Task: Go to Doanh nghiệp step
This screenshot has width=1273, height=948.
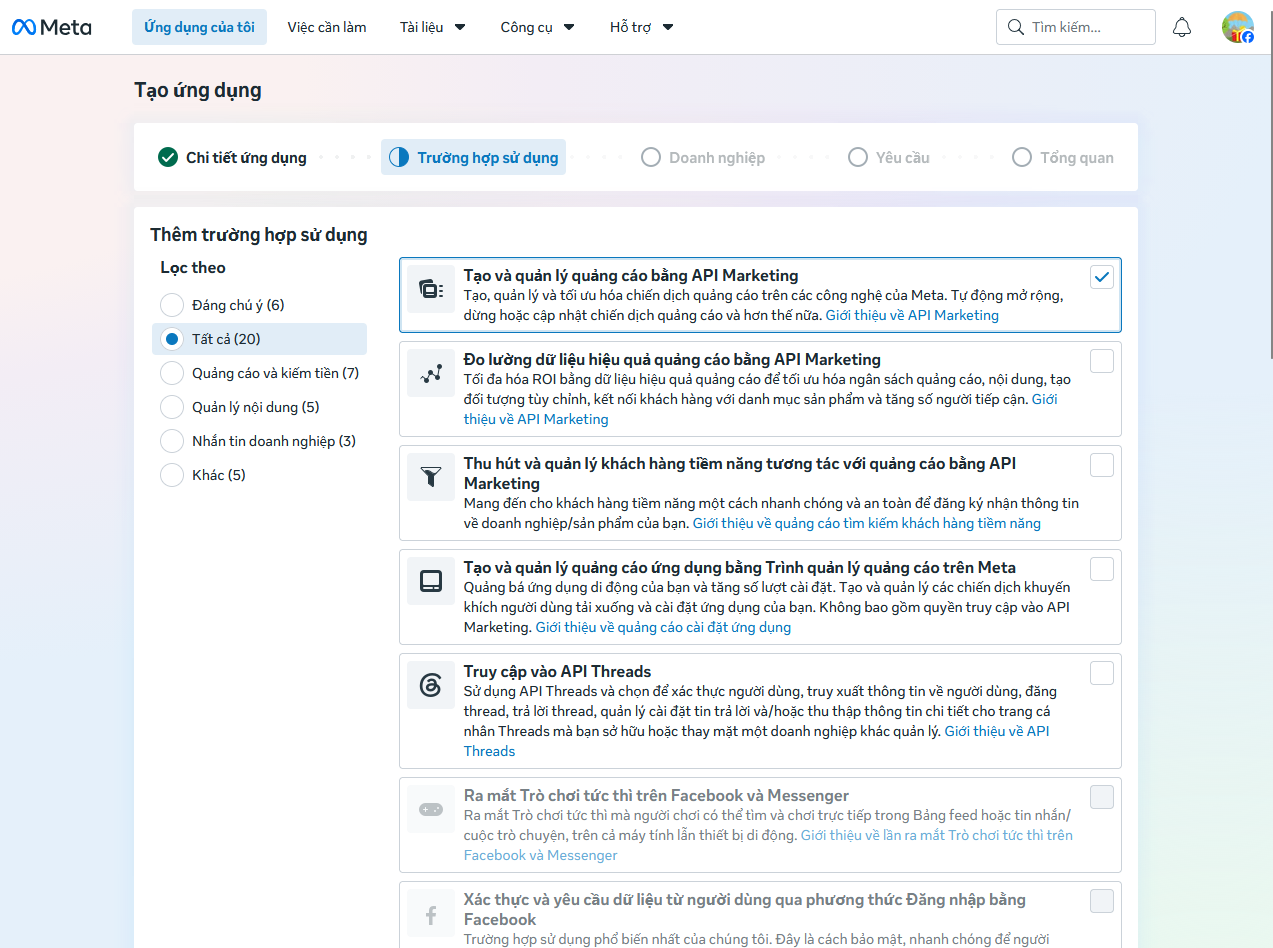Action: tap(703, 157)
